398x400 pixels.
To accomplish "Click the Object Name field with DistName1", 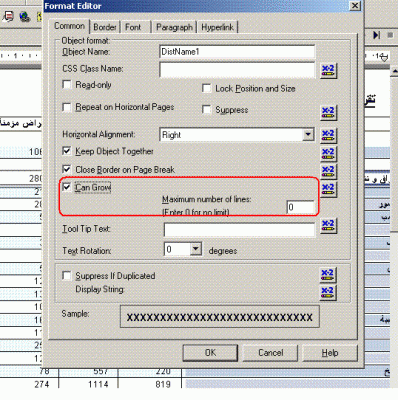I will pos(237,52).
